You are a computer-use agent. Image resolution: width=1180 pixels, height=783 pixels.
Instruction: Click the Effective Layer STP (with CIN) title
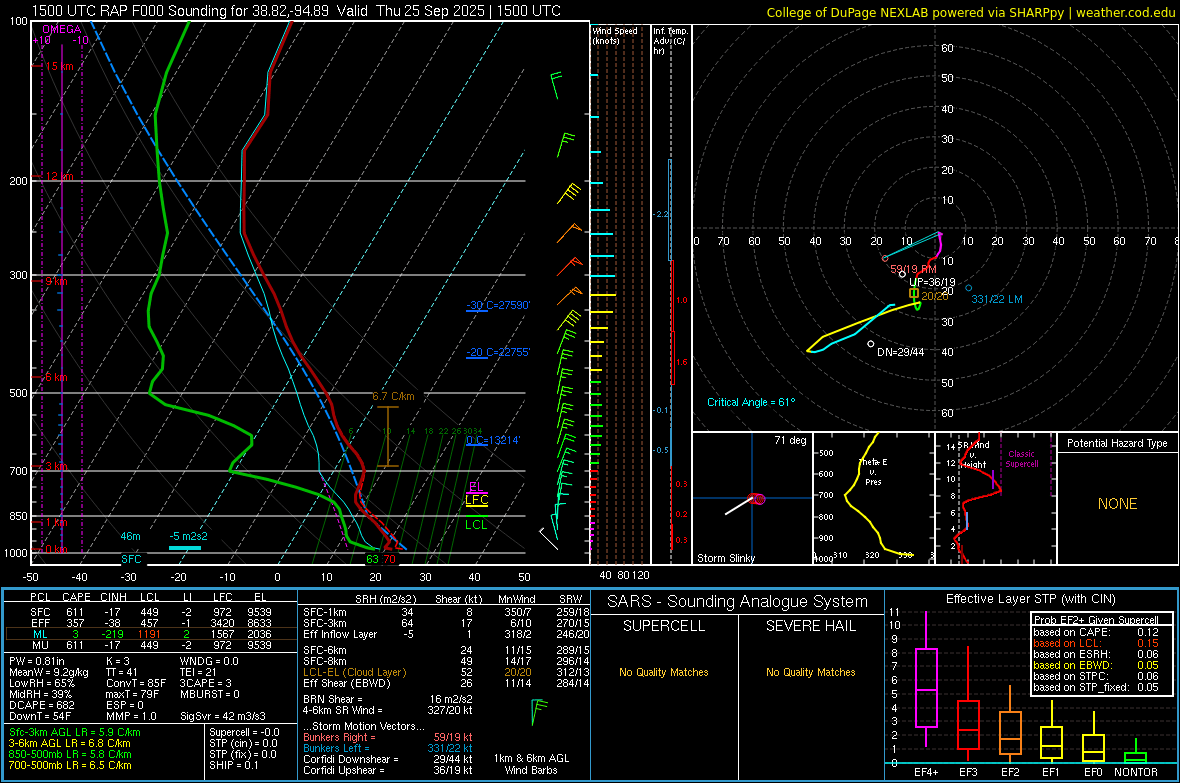1030,599
